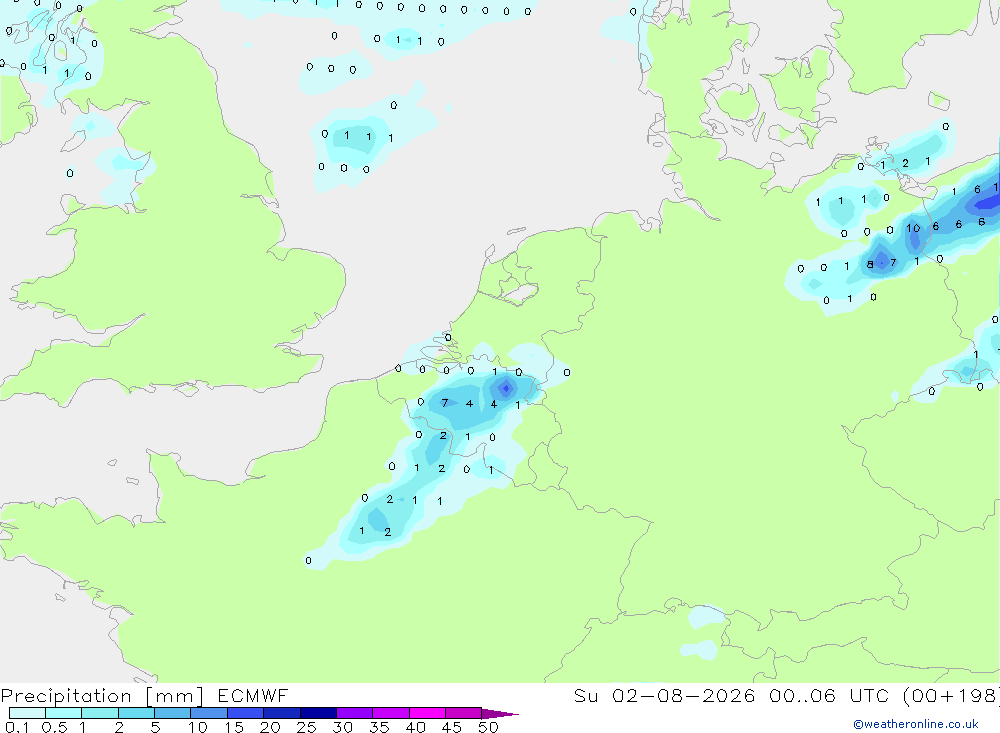Click the '30' legend scale label
Image resolution: width=1000 pixels, height=733 pixels.
[342, 727]
